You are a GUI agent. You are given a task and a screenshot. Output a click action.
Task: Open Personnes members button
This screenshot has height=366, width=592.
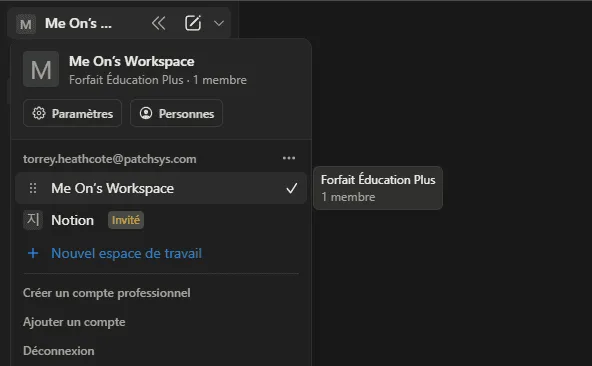click(176, 113)
